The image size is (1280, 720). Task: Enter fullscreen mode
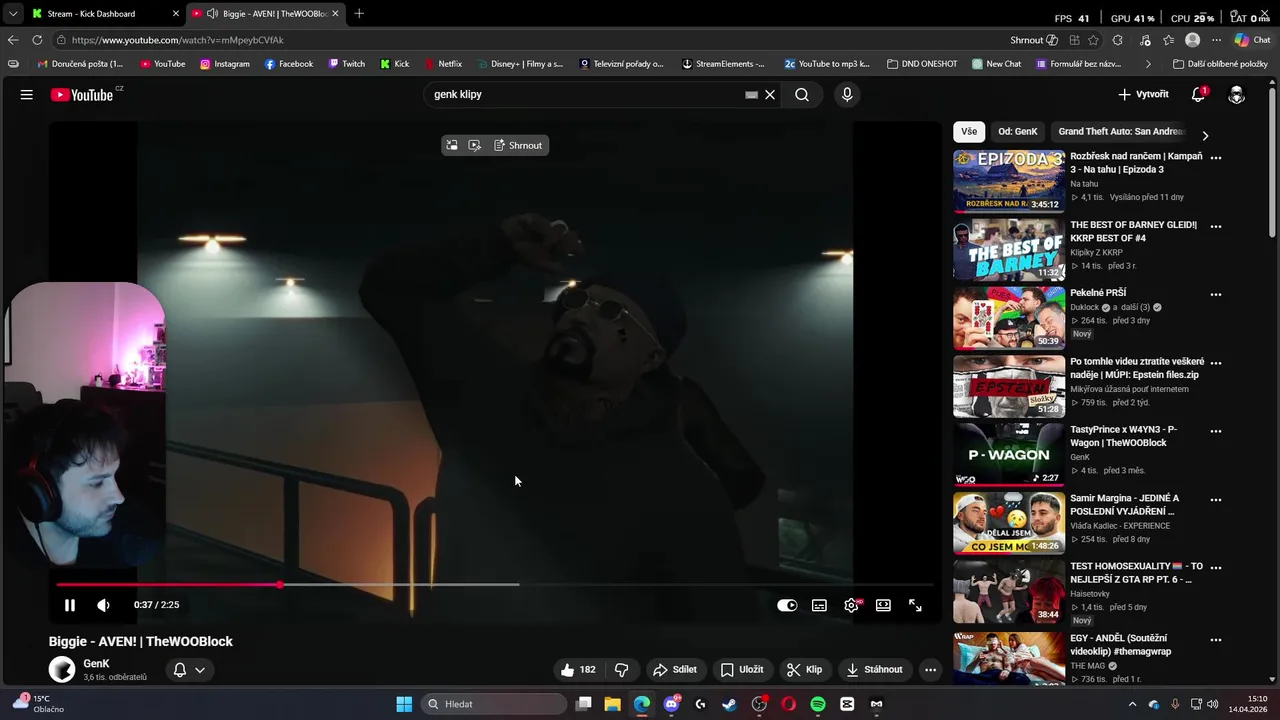click(915, 605)
